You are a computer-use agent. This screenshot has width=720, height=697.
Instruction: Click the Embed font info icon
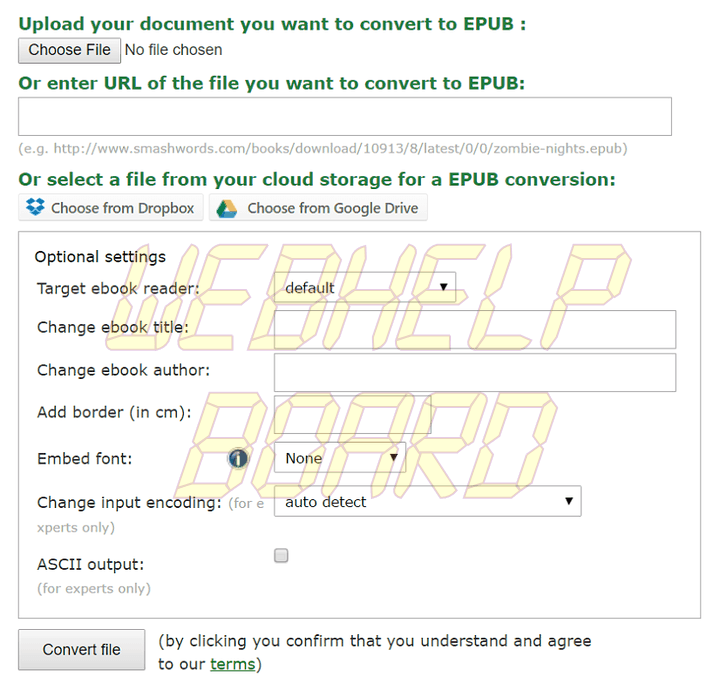[238, 458]
